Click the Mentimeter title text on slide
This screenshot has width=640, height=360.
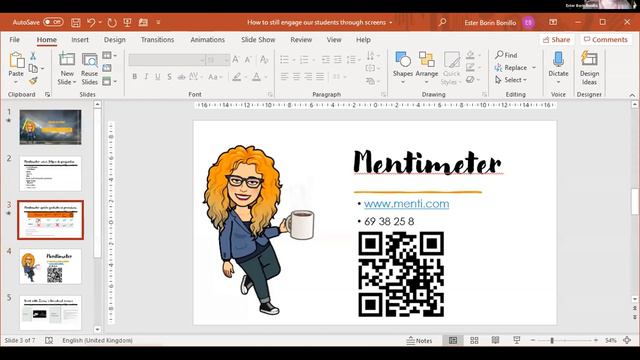pos(427,162)
